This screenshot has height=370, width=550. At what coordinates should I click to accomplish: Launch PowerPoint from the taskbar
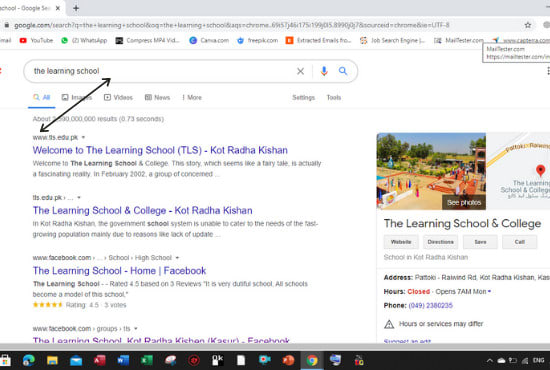coord(288,360)
